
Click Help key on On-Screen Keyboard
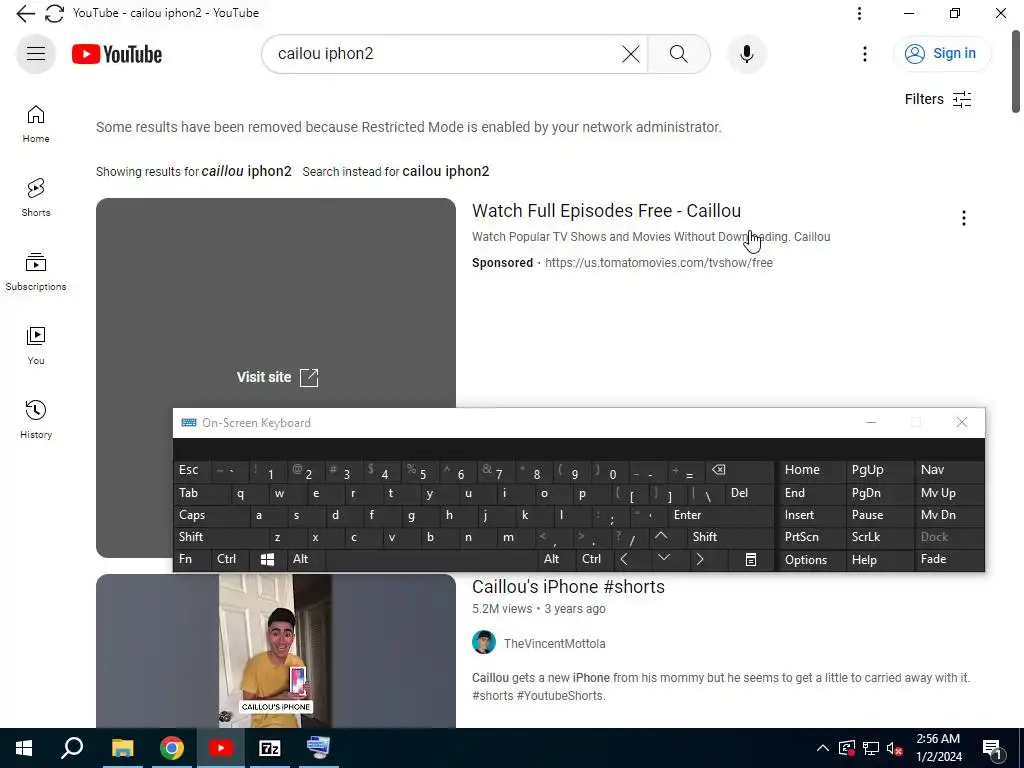880,560
